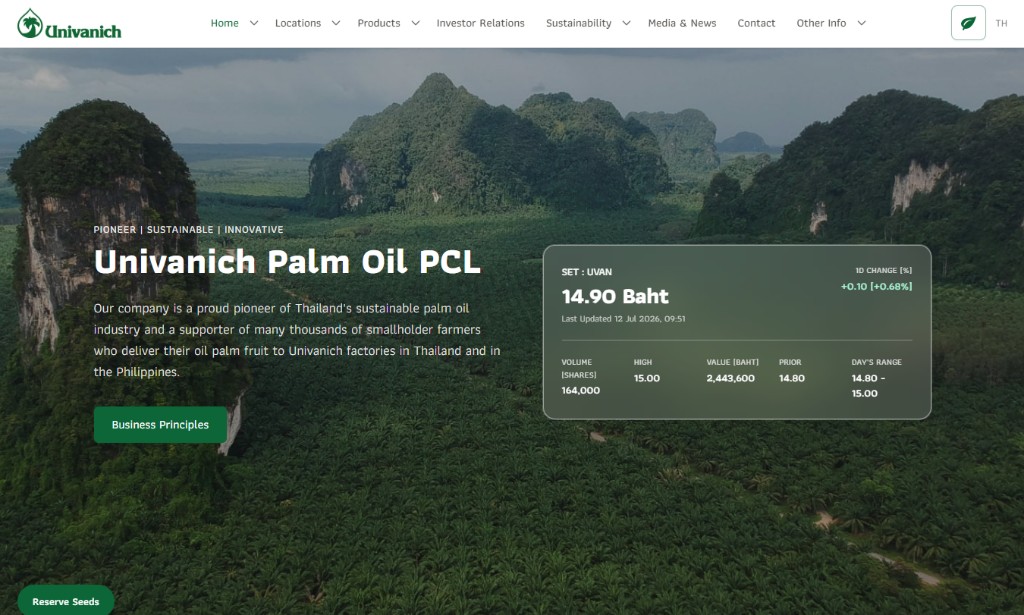Click the Business Principles button
This screenshot has height=615, width=1024.
click(x=161, y=425)
